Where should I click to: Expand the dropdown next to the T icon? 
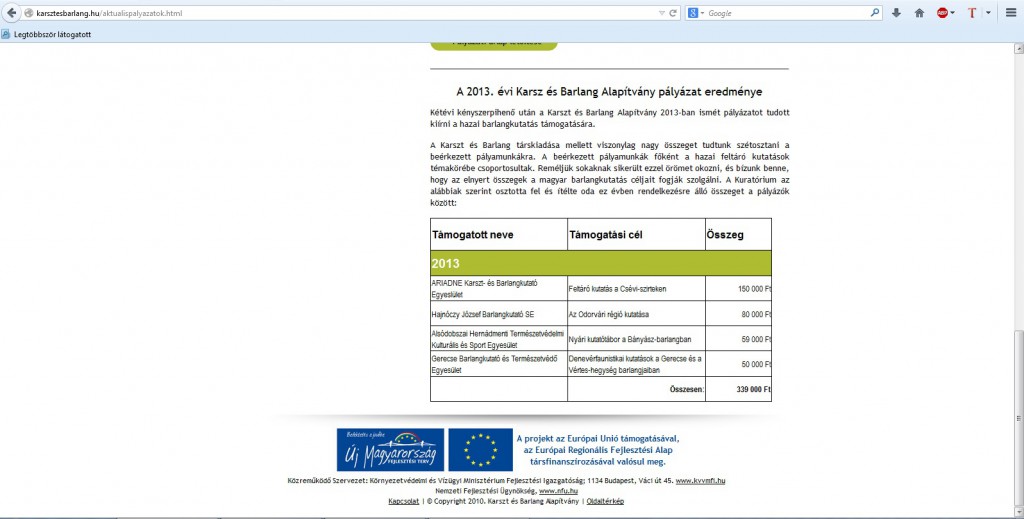click(x=988, y=13)
